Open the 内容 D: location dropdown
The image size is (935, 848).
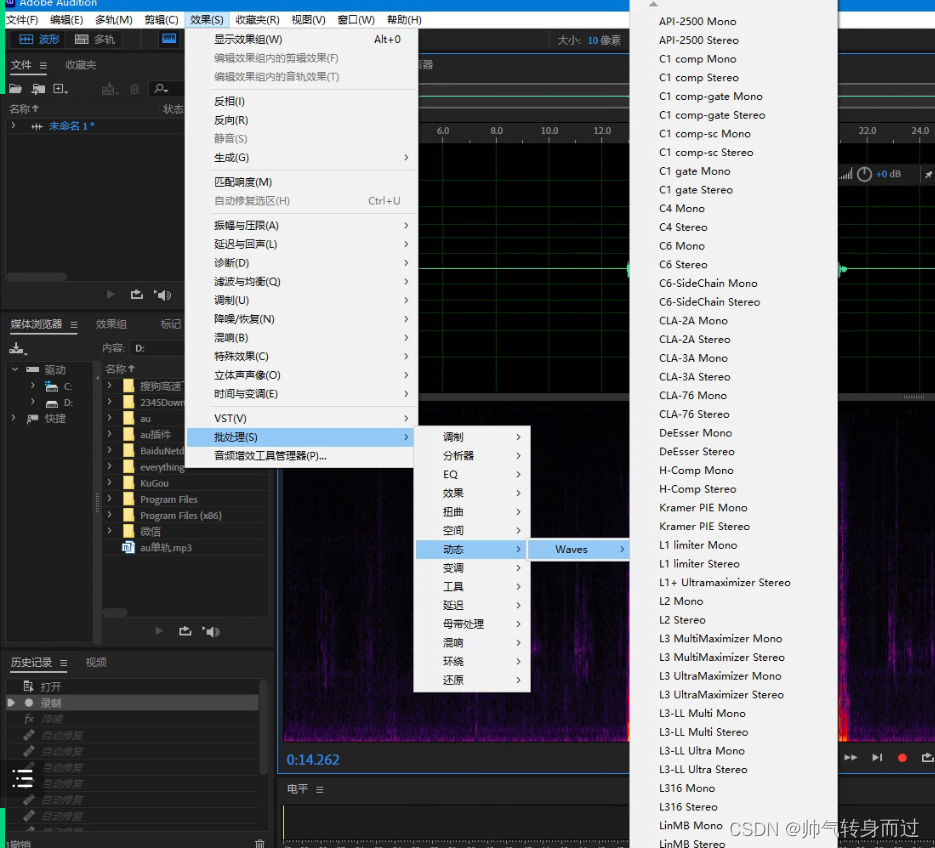coord(158,348)
